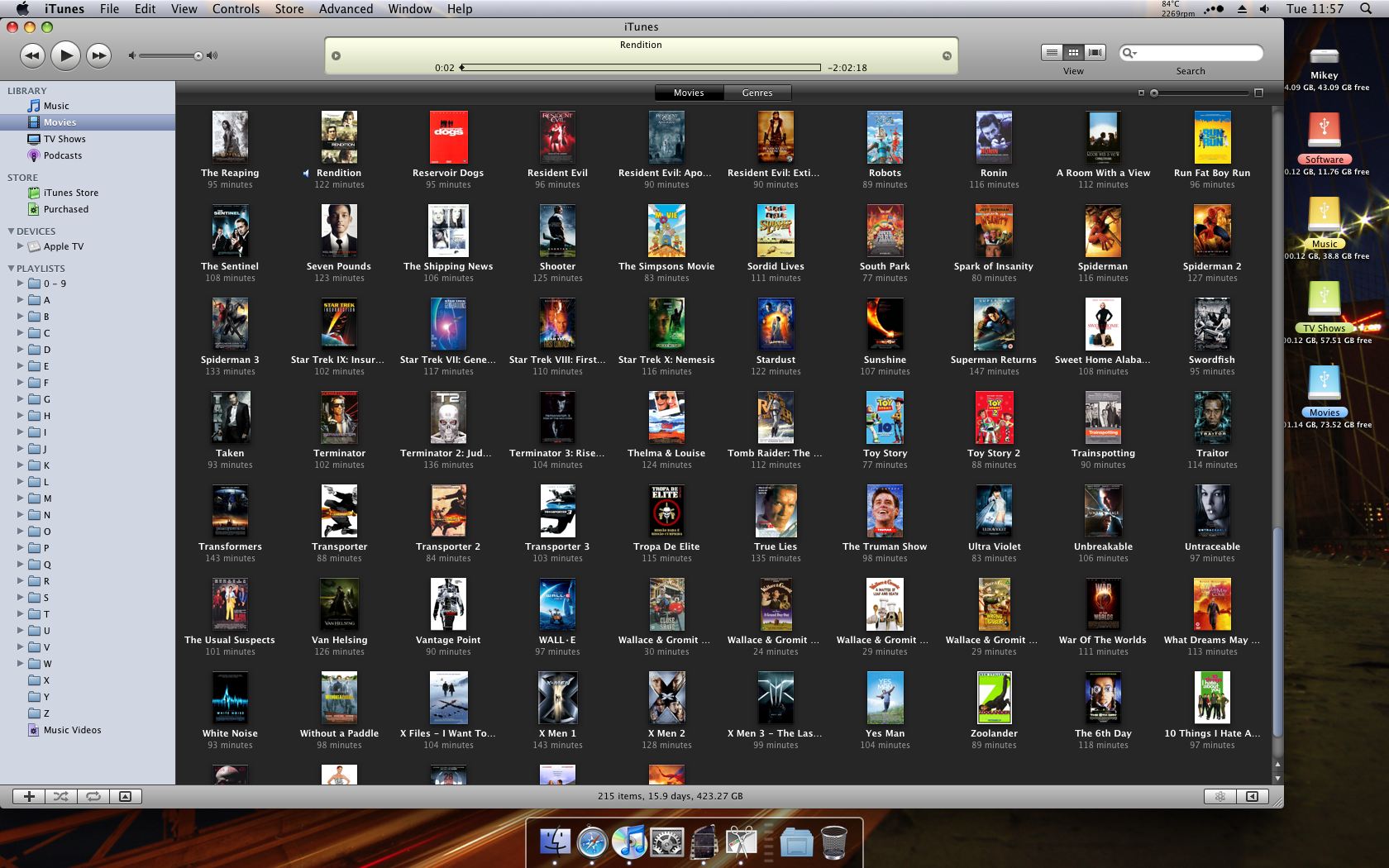
Task: Open the search field dropdown magnifier
Action: coord(1129,52)
